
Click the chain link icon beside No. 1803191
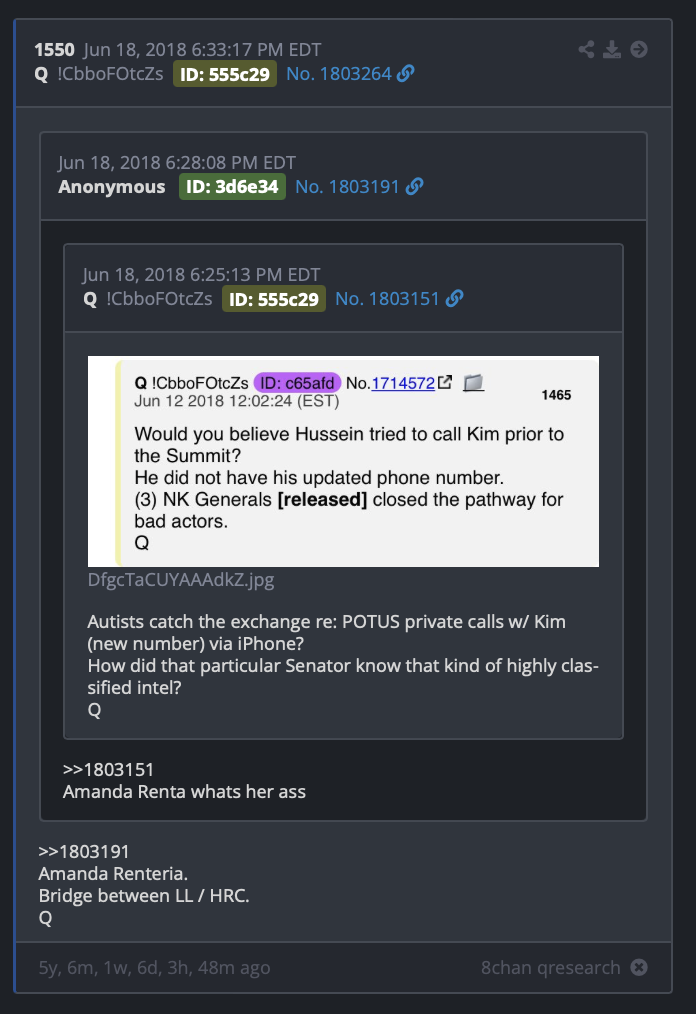[x=415, y=187]
